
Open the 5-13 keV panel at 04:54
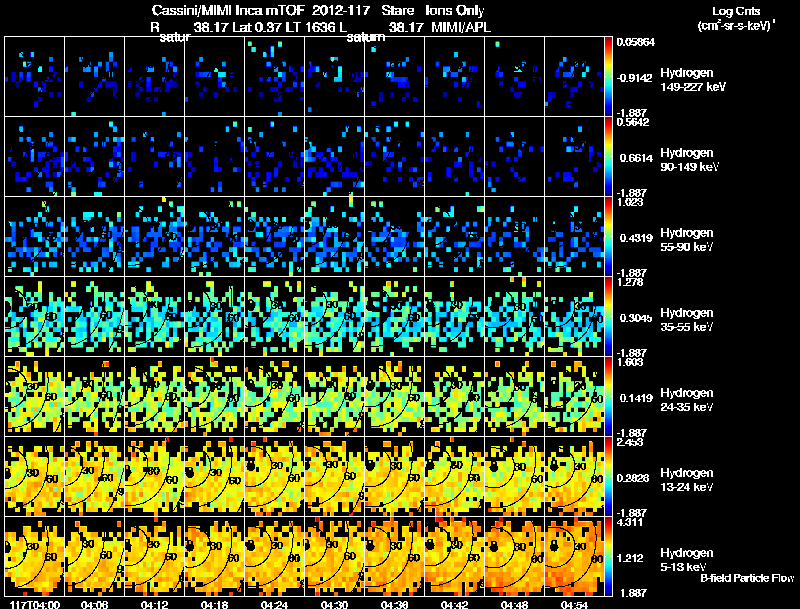pos(575,556)
